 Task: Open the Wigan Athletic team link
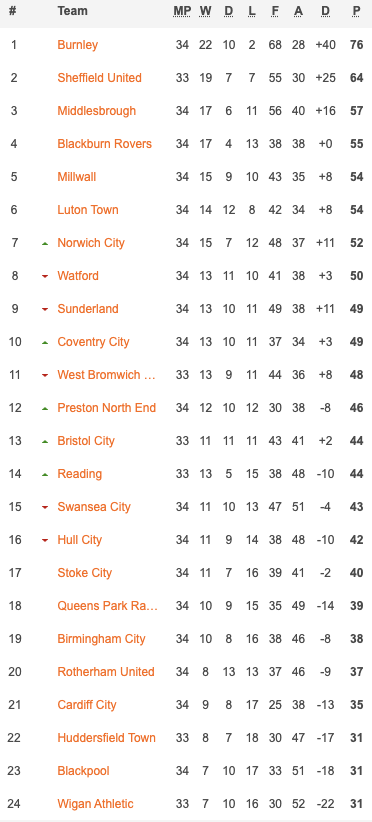[95, 804]
